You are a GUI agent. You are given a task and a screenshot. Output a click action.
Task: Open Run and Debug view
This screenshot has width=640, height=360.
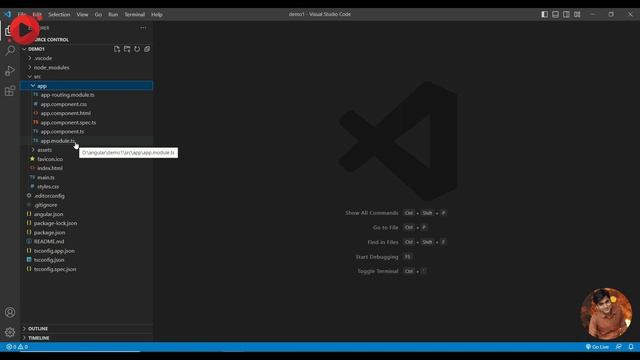pos(10,71)
